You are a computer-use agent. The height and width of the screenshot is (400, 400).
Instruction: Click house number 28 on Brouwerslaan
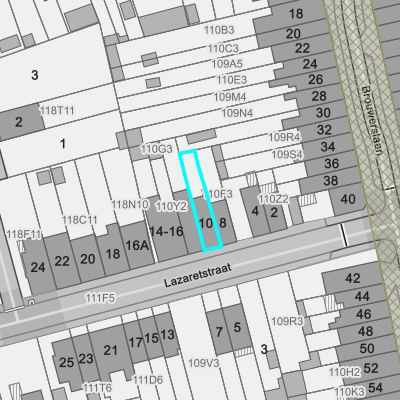tap(319, 96)
